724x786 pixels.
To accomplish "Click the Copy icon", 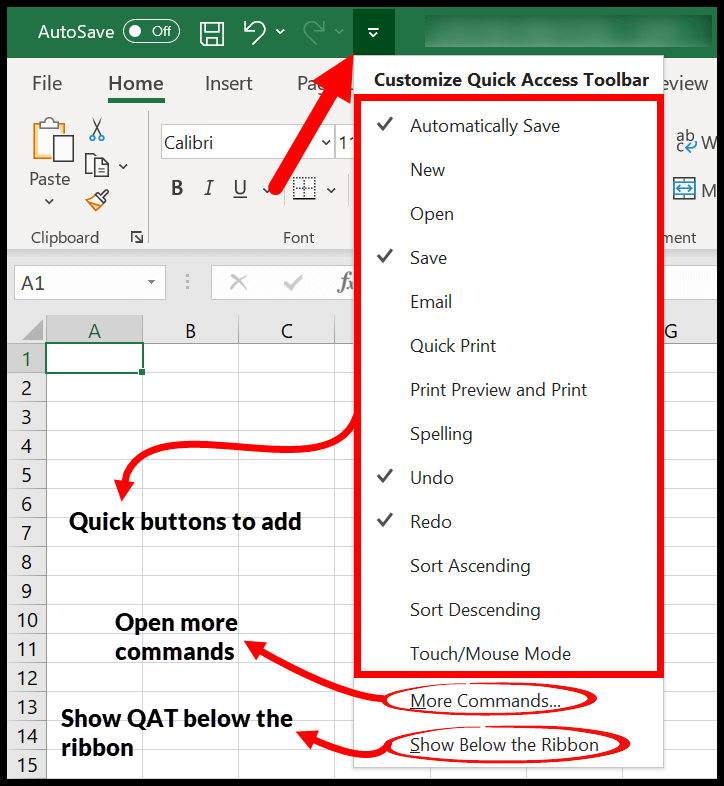I will [97, 165].
